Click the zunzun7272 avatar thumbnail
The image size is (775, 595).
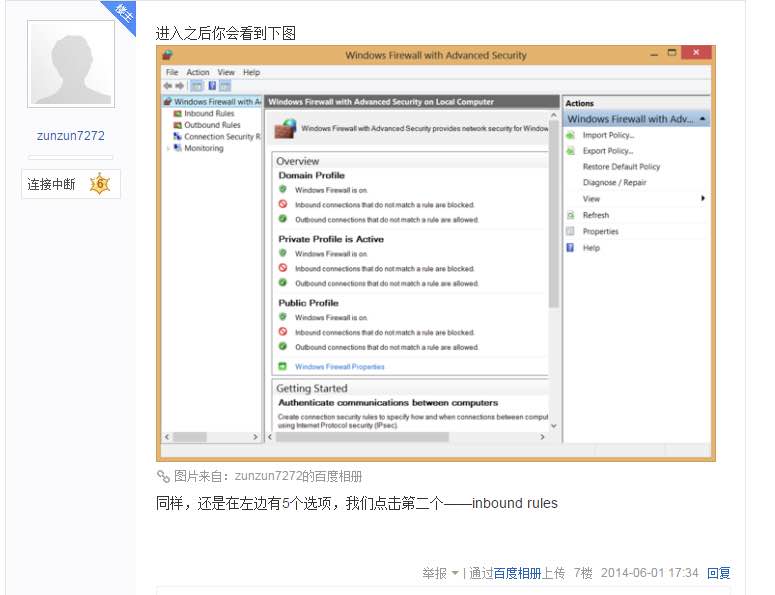71,64
